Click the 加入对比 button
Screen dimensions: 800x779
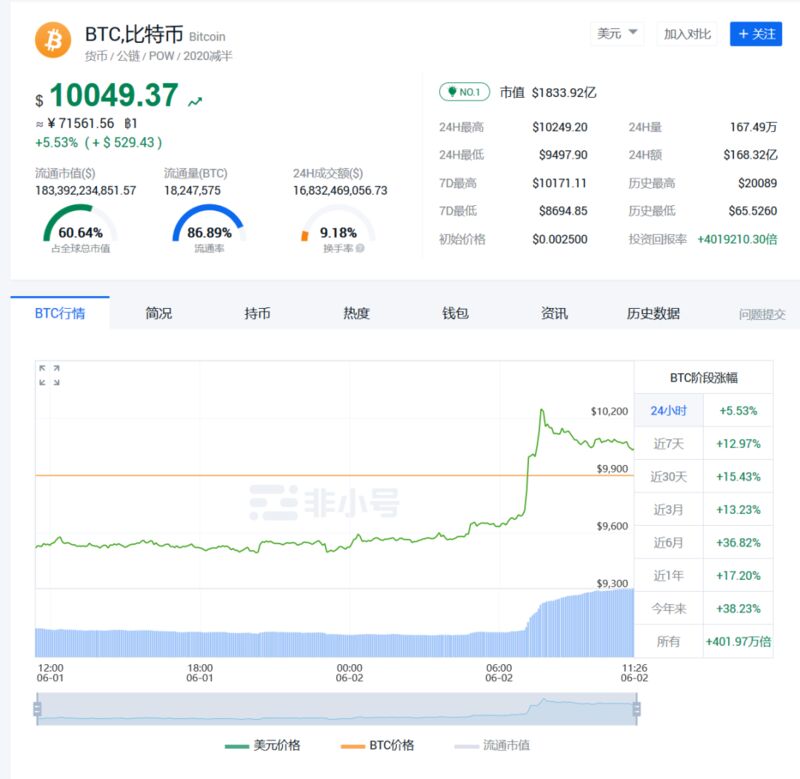point(687,34)
